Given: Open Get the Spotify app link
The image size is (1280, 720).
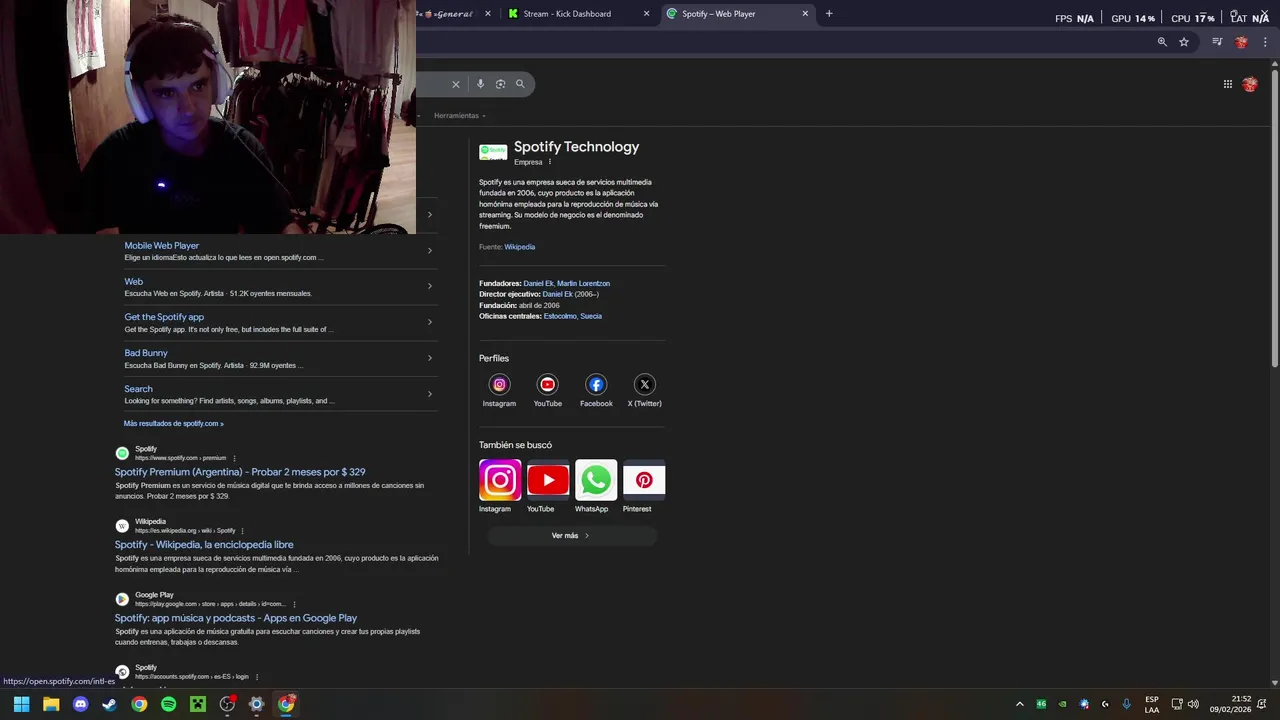Looking at the screenshot, I should [164, 317].
